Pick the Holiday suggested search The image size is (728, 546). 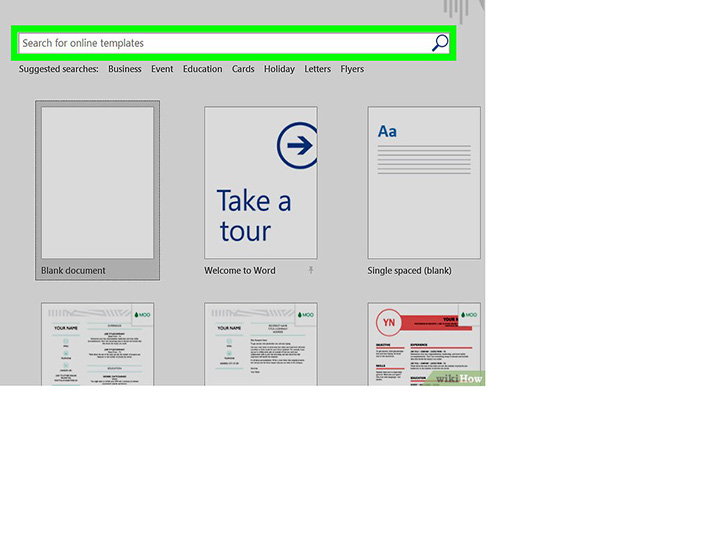pyautogui.click(x=279, y=69)
